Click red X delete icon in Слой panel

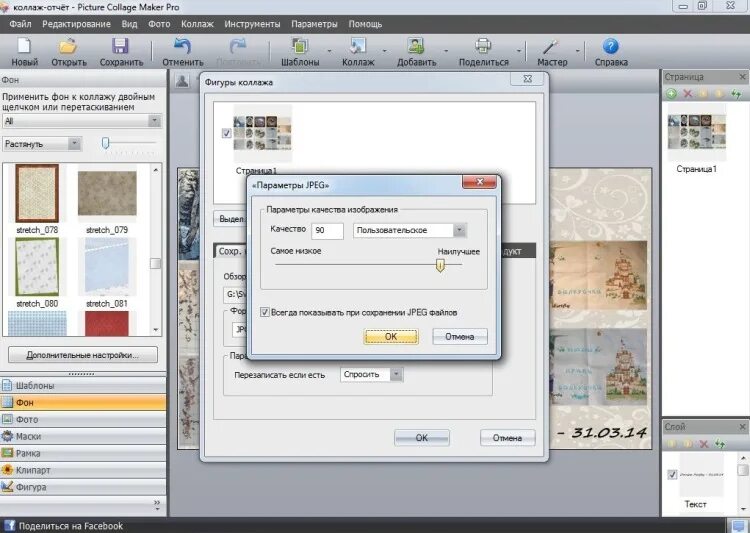[704, 444]
